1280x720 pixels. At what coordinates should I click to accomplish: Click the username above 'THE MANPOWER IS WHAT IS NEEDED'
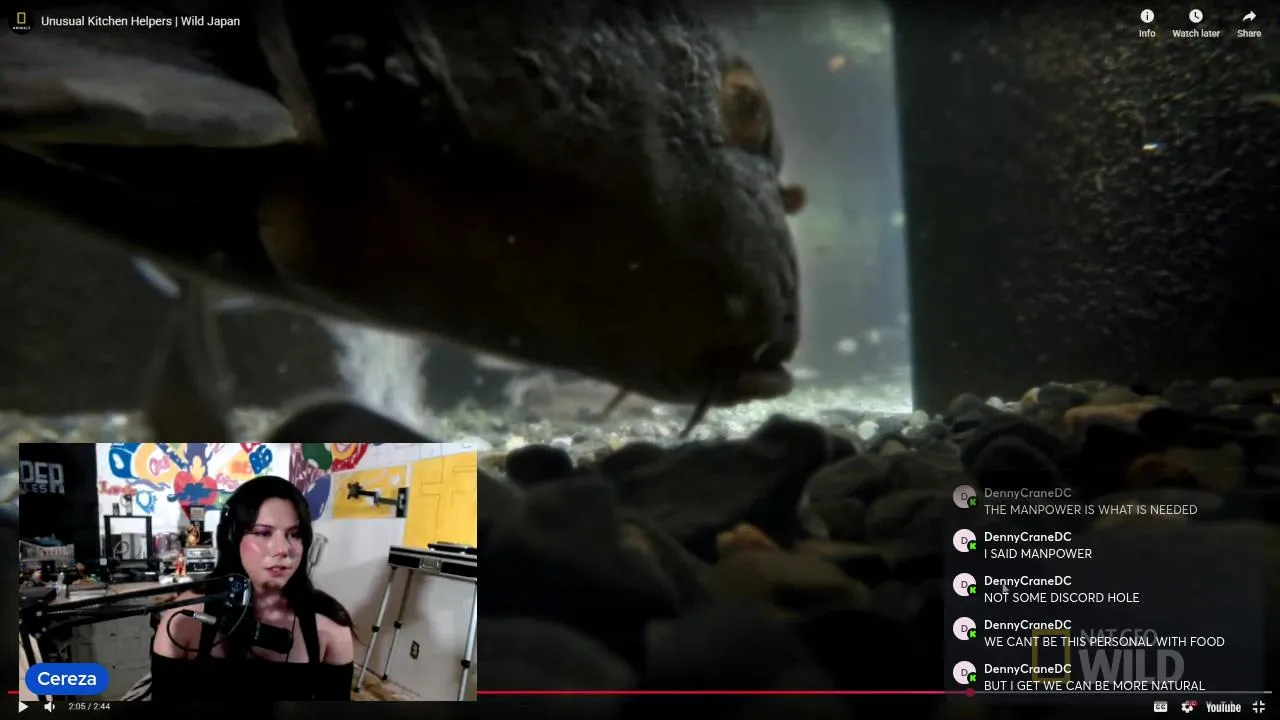point(1027,493)
